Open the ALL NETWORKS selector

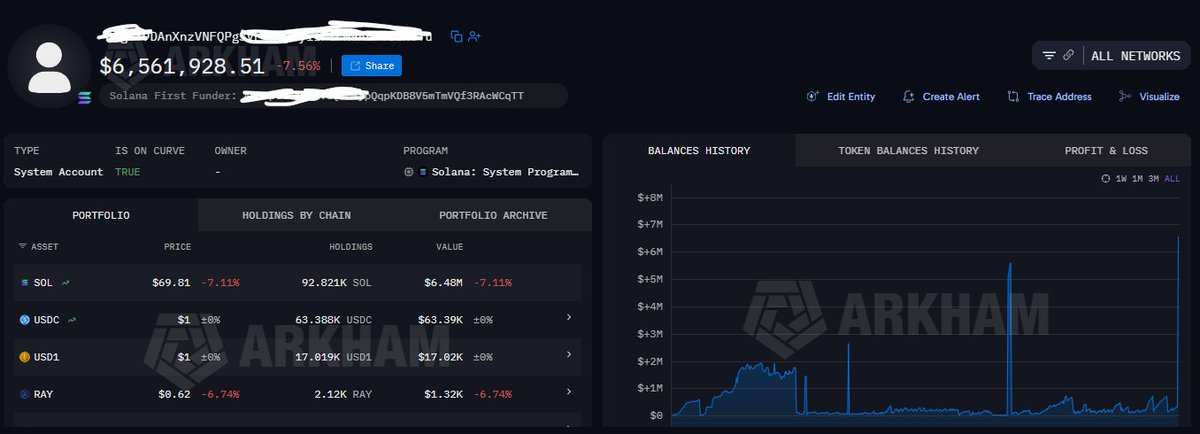point(1135,56)
